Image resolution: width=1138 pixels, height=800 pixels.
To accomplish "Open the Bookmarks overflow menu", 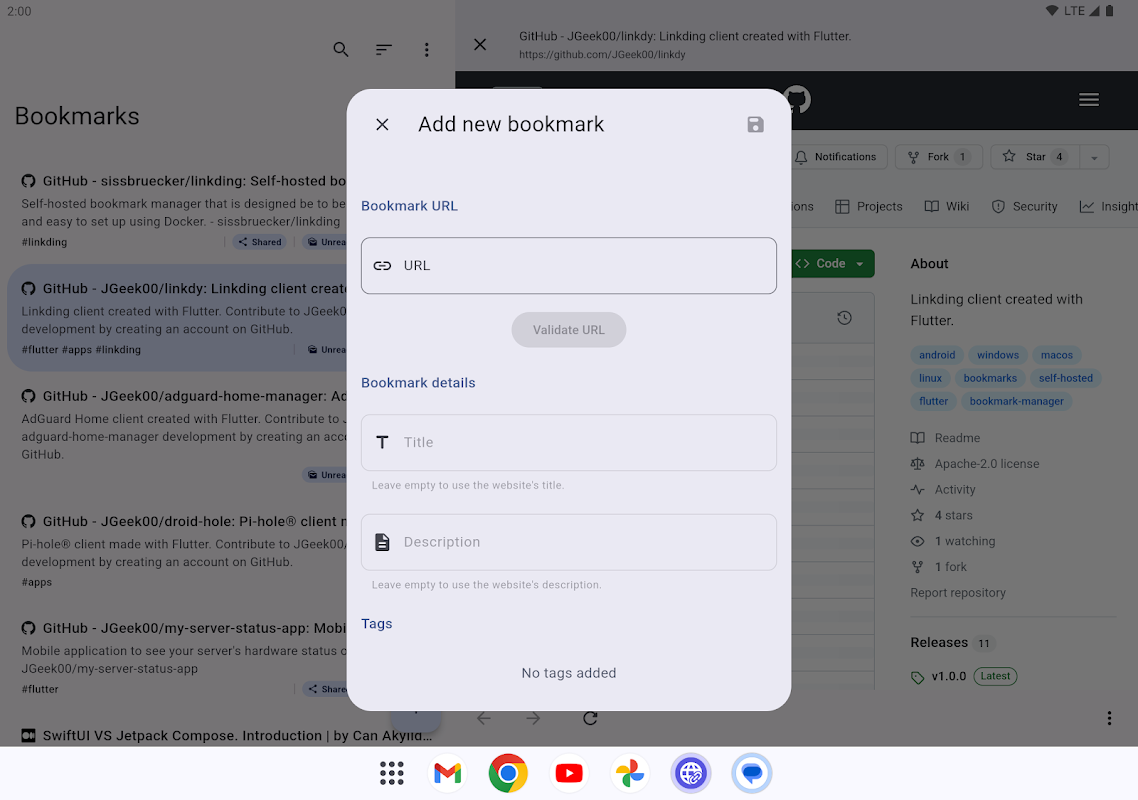I will (x=426, y=49).
